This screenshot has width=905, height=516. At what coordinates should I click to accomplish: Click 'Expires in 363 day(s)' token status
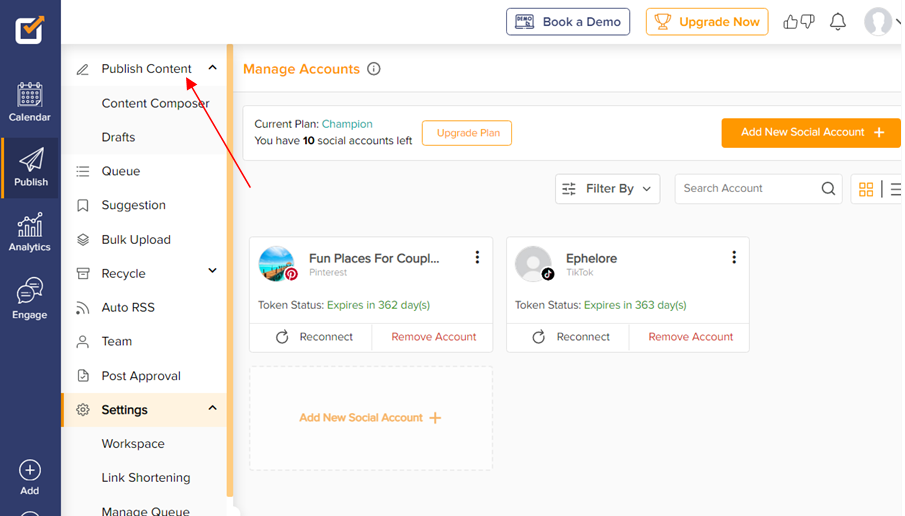click(x=635, y=305)
